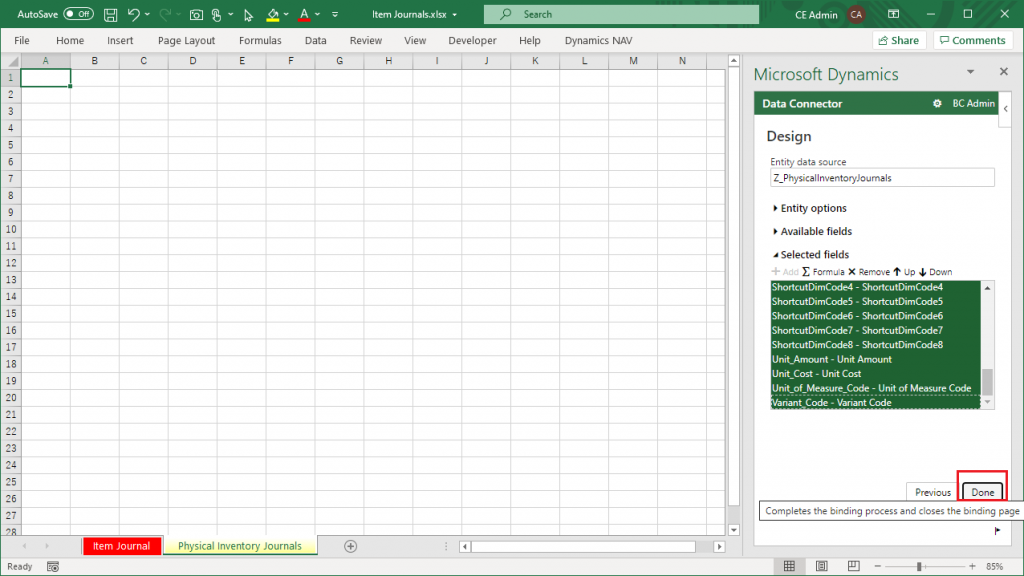Open the Undo history dropdown

148,14
